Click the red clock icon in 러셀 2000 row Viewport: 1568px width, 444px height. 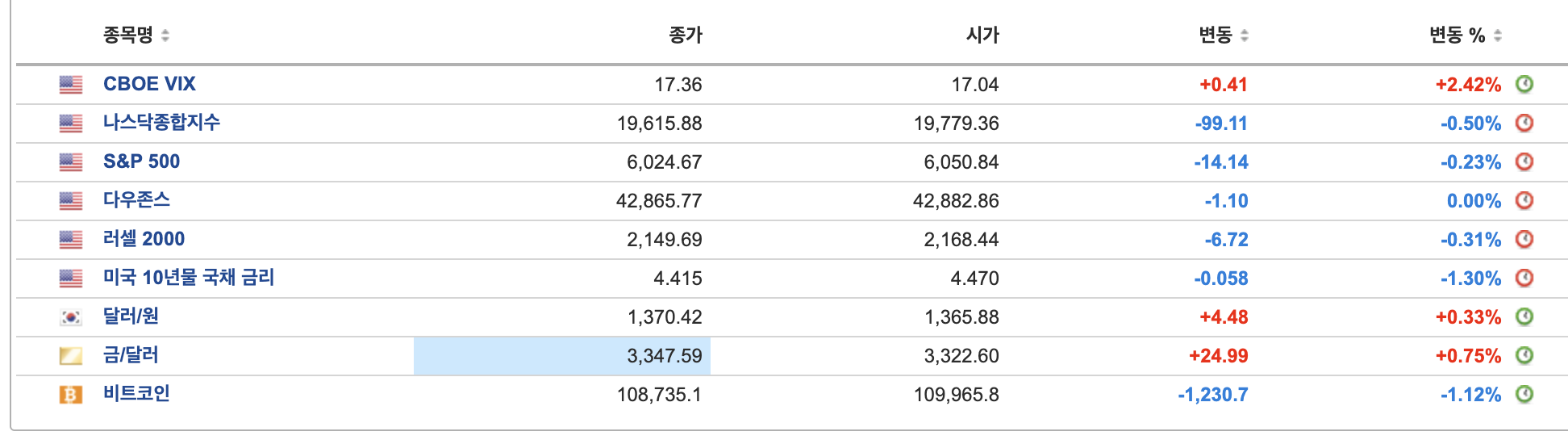click(x=1524, y=239)
